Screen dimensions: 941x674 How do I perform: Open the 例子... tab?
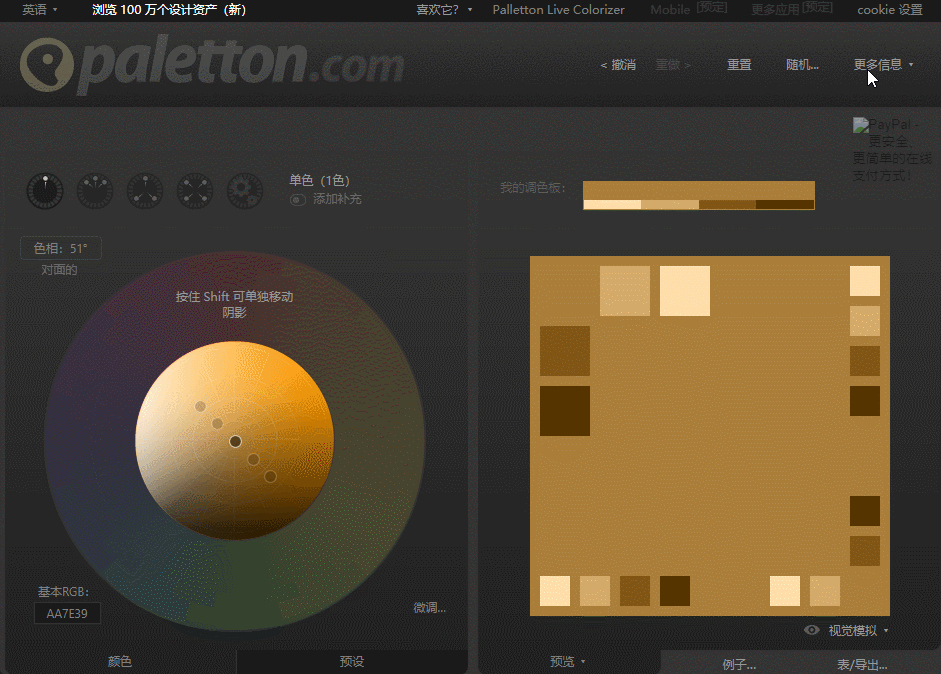coord(739,664)
